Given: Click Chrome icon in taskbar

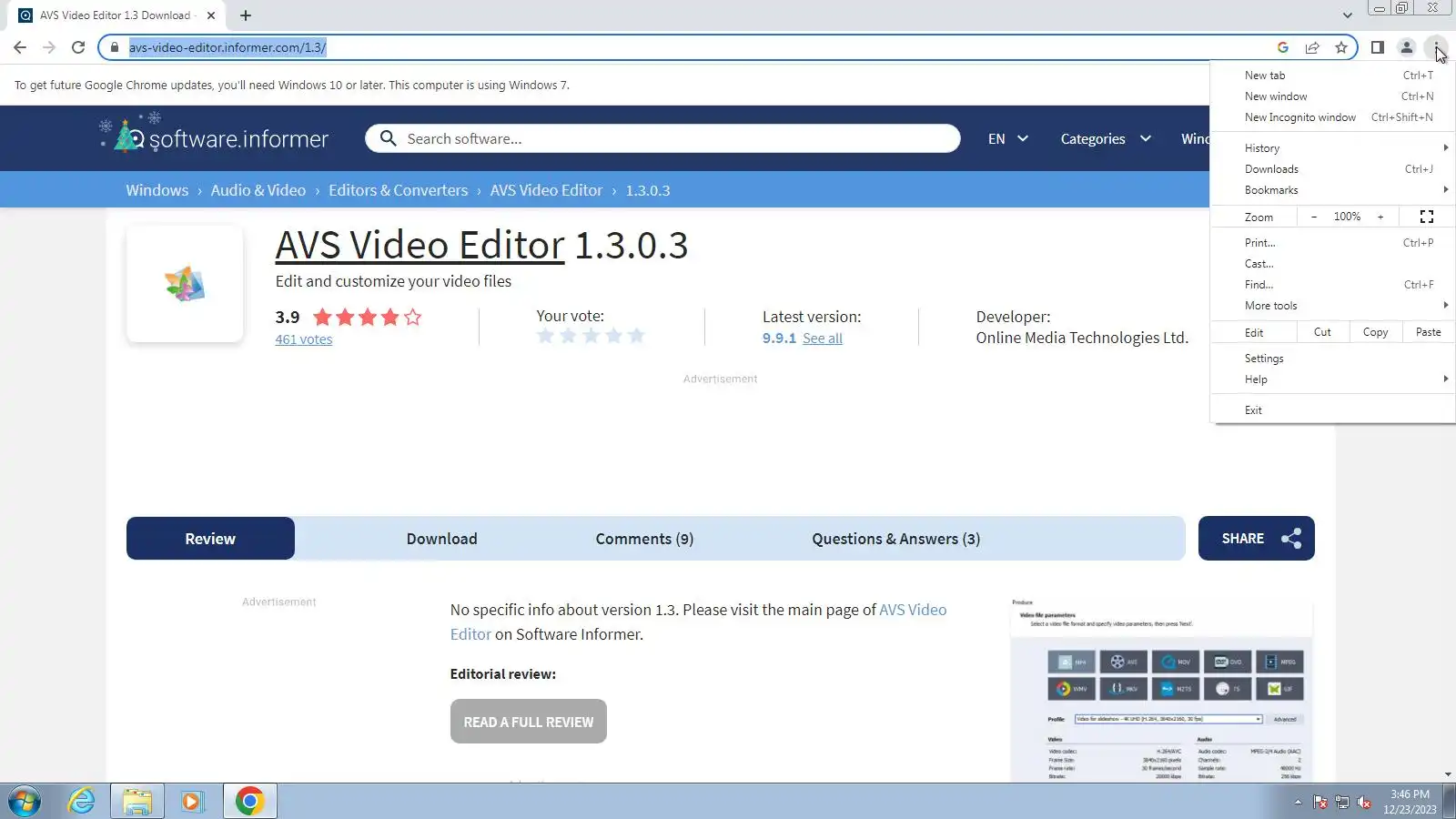Looking at the screenshot, I should [x=249, y=802].
